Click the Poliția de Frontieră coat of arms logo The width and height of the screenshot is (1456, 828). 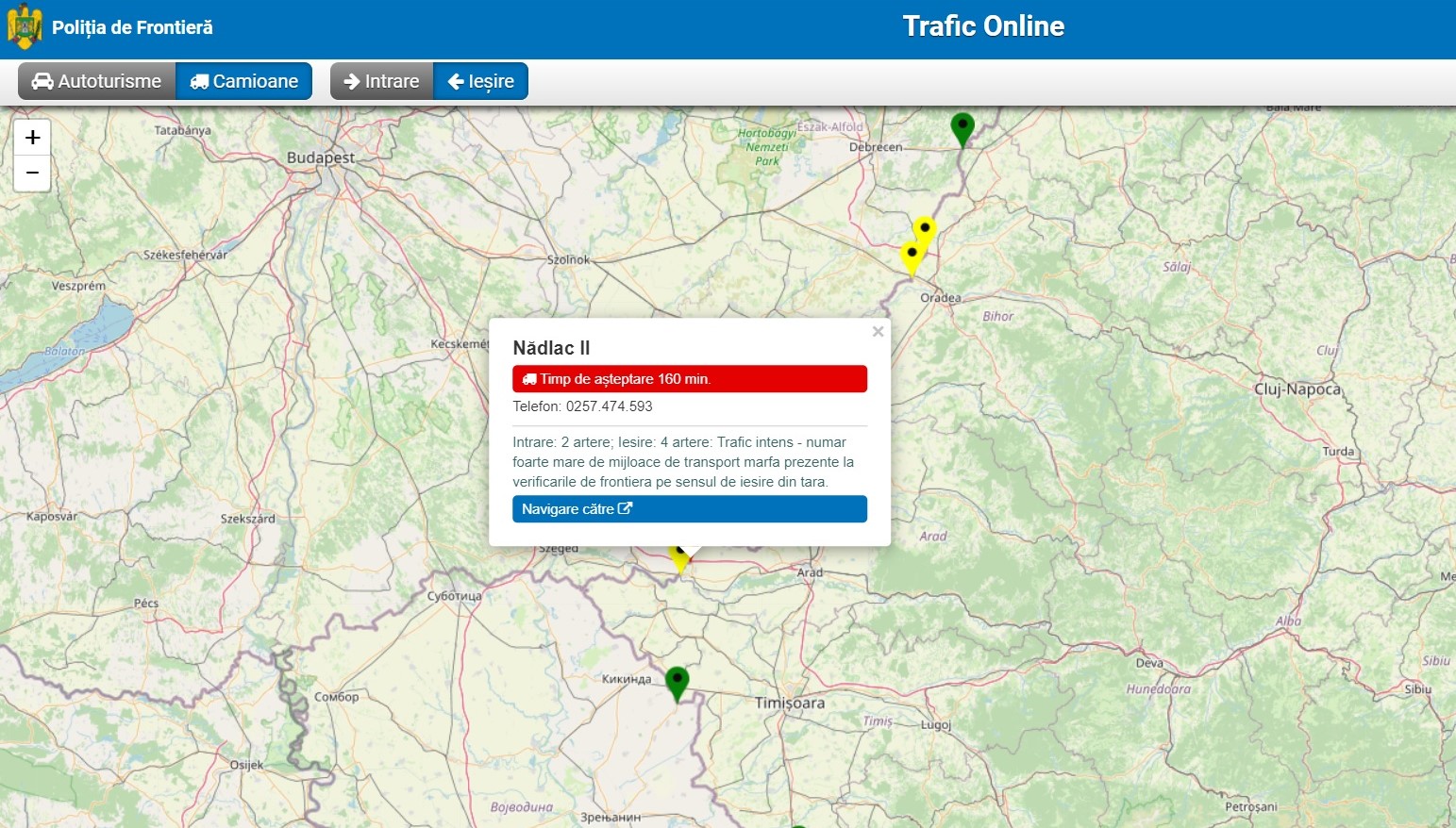[25, 26]
